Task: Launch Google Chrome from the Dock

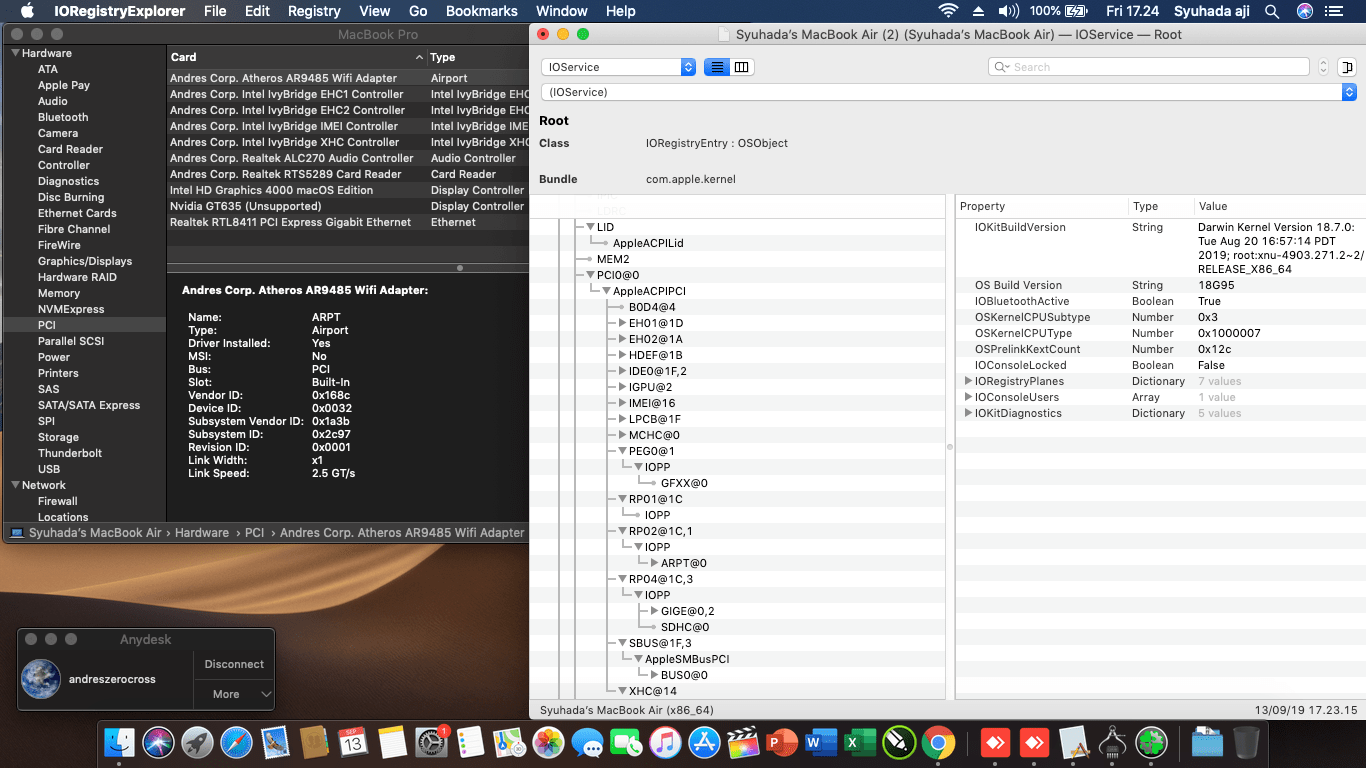Action: pos(938,743)
